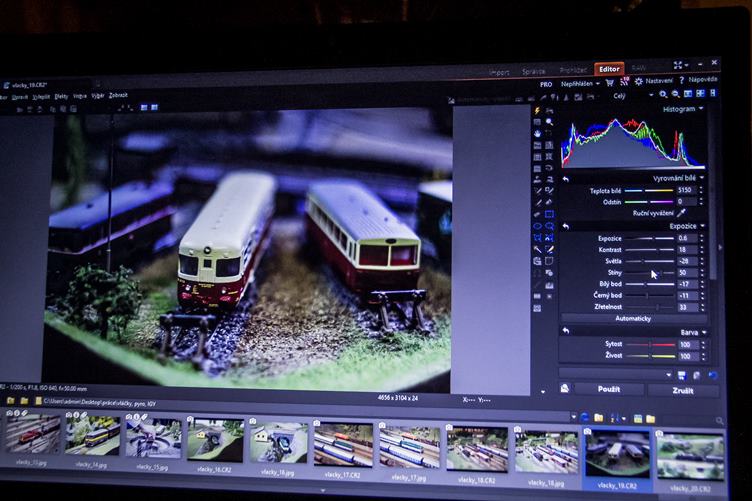
Task: Open Nastavení settings gear
Action: click(639, 81)
